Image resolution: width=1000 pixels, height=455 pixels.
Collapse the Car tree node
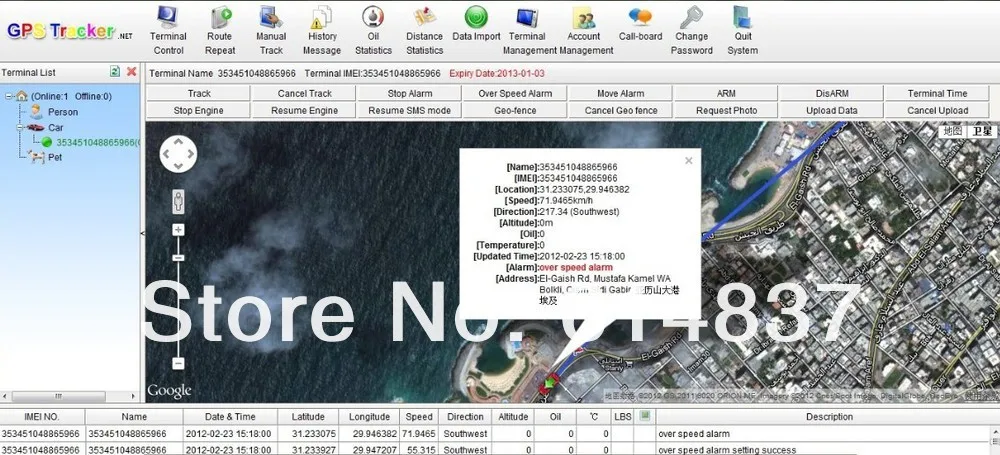[21, 128]
